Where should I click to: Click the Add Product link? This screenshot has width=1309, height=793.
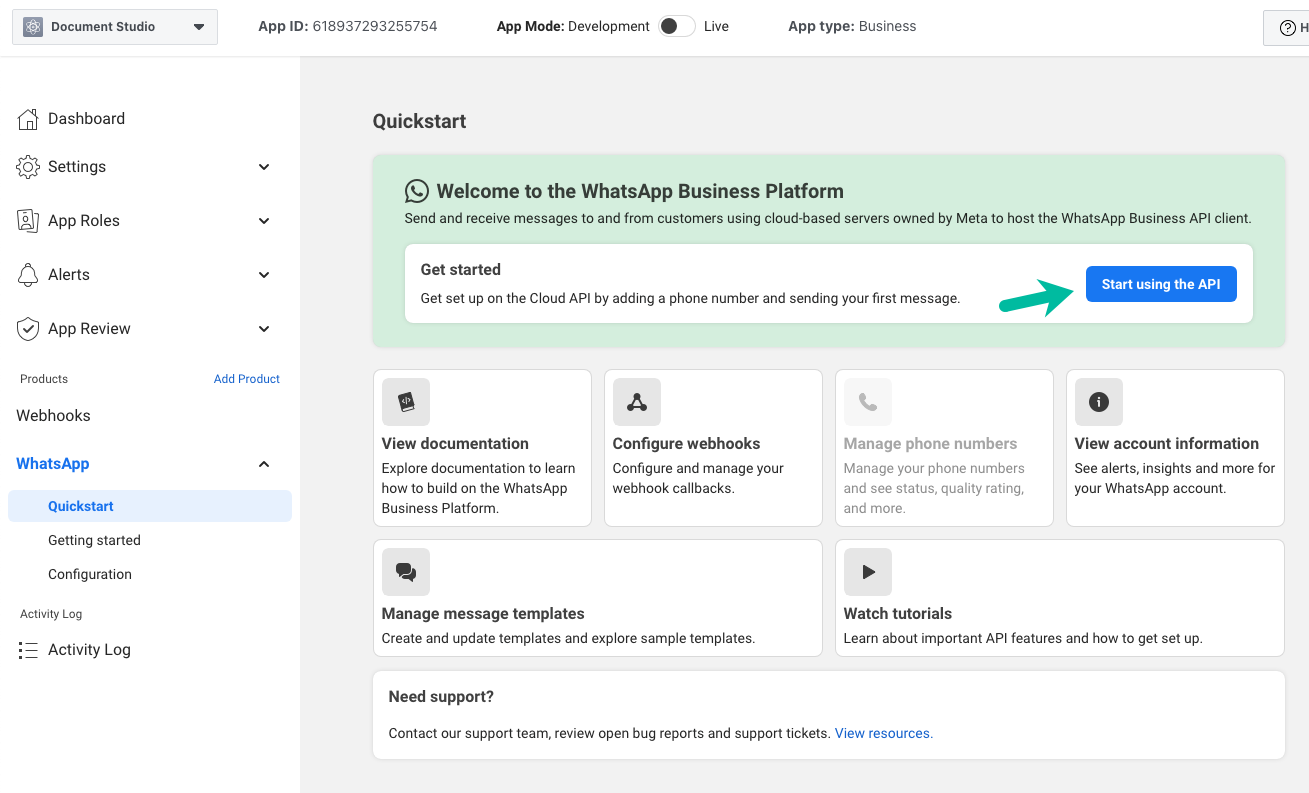[x=247, y=379]
